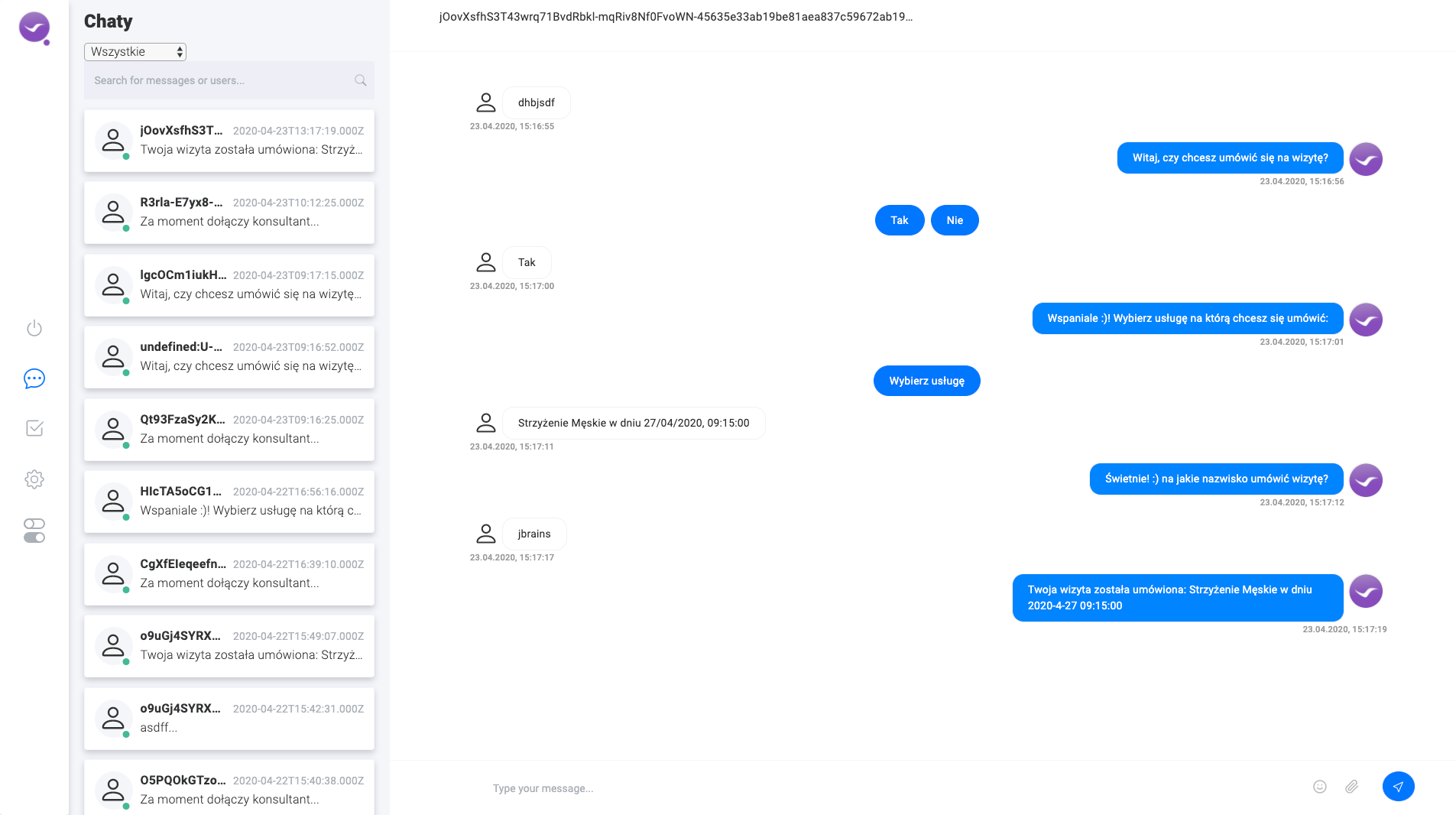This screenshot has width=1456, height=815.
Task: Click the Wybierz usługę button
Action: pos(926,381)
